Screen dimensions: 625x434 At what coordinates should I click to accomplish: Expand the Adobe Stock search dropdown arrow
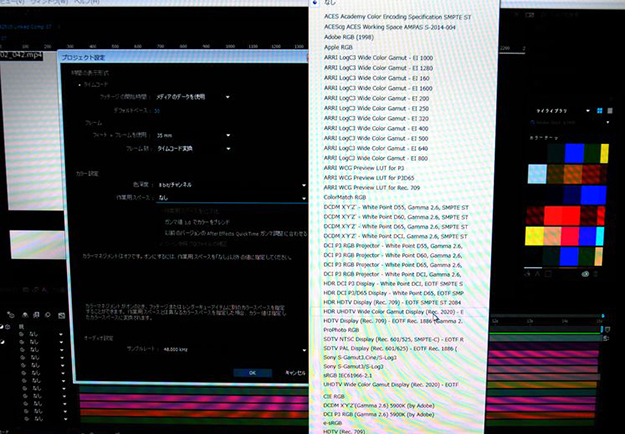click(608, 123)
